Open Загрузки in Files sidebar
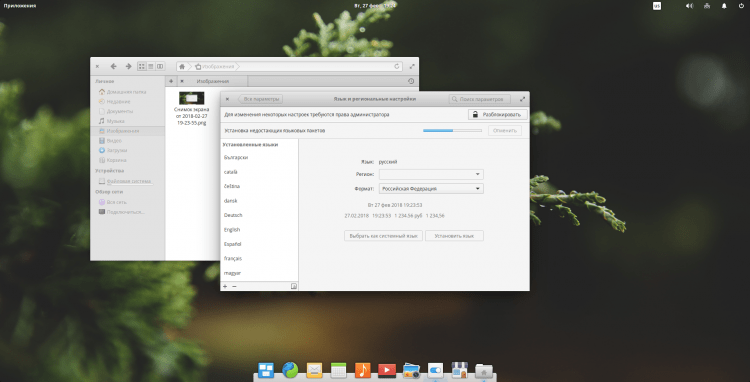 pos(127,151)
